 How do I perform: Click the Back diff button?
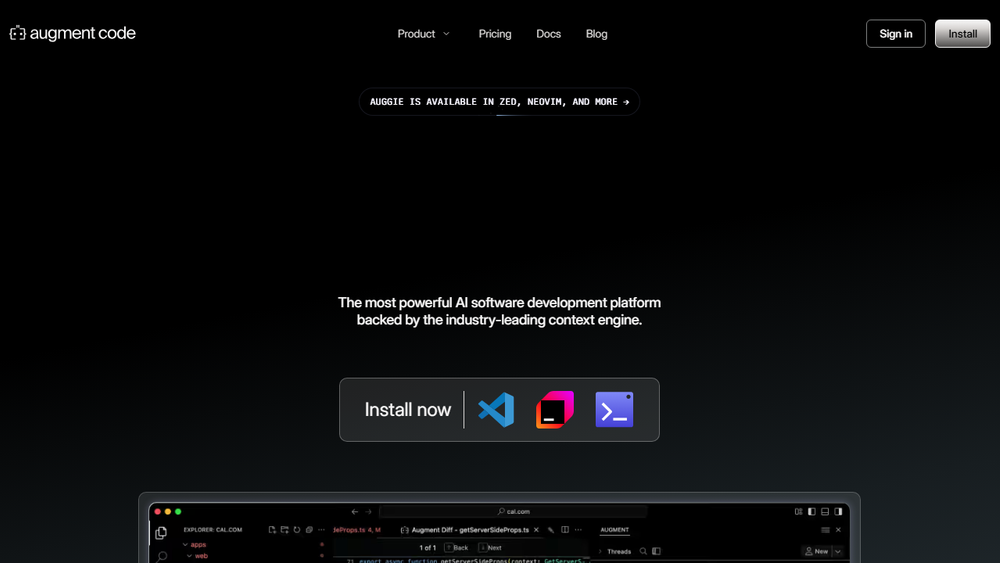(x=457, y=548)
